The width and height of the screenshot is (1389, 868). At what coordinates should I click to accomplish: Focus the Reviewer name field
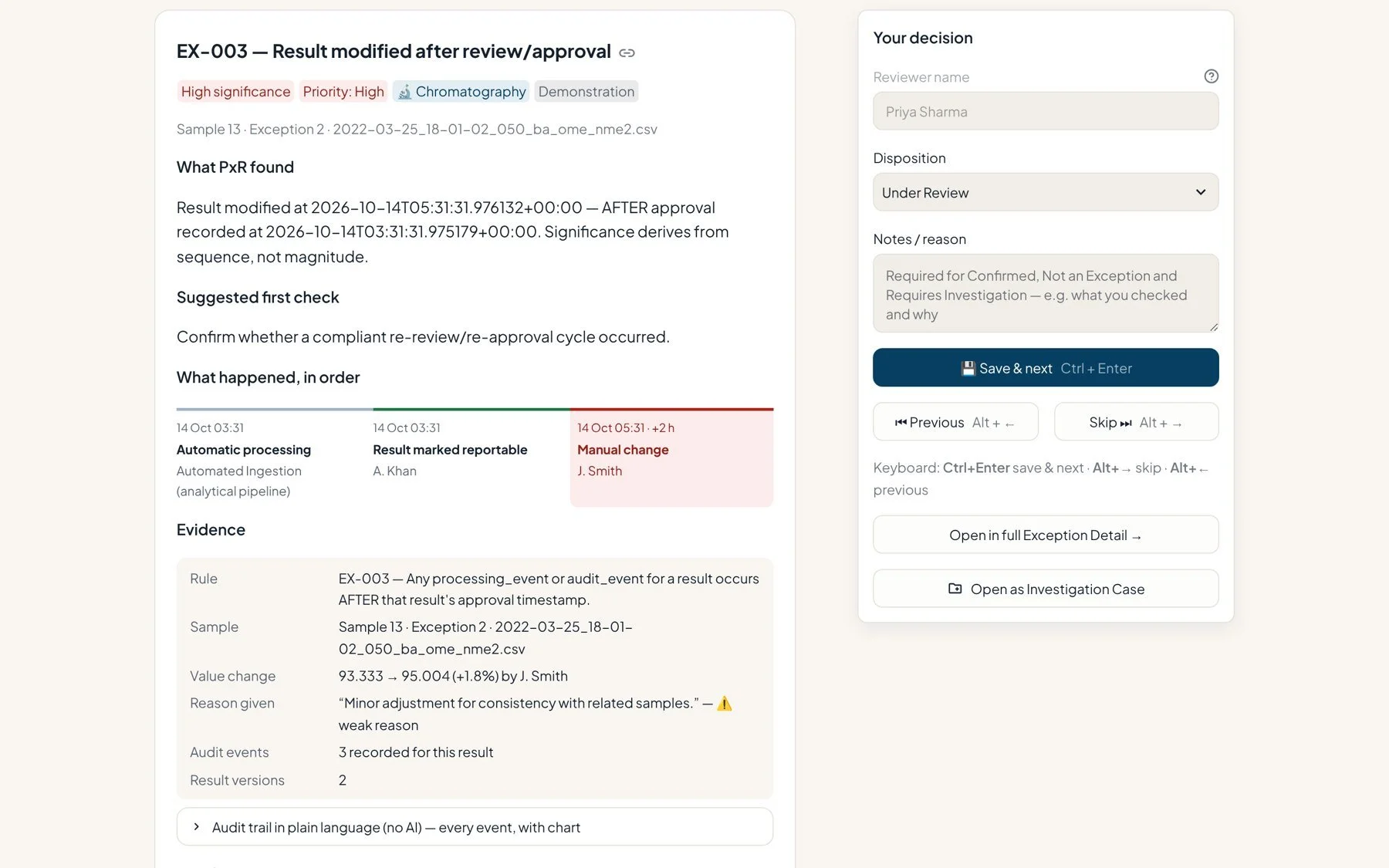(1046, 112)
